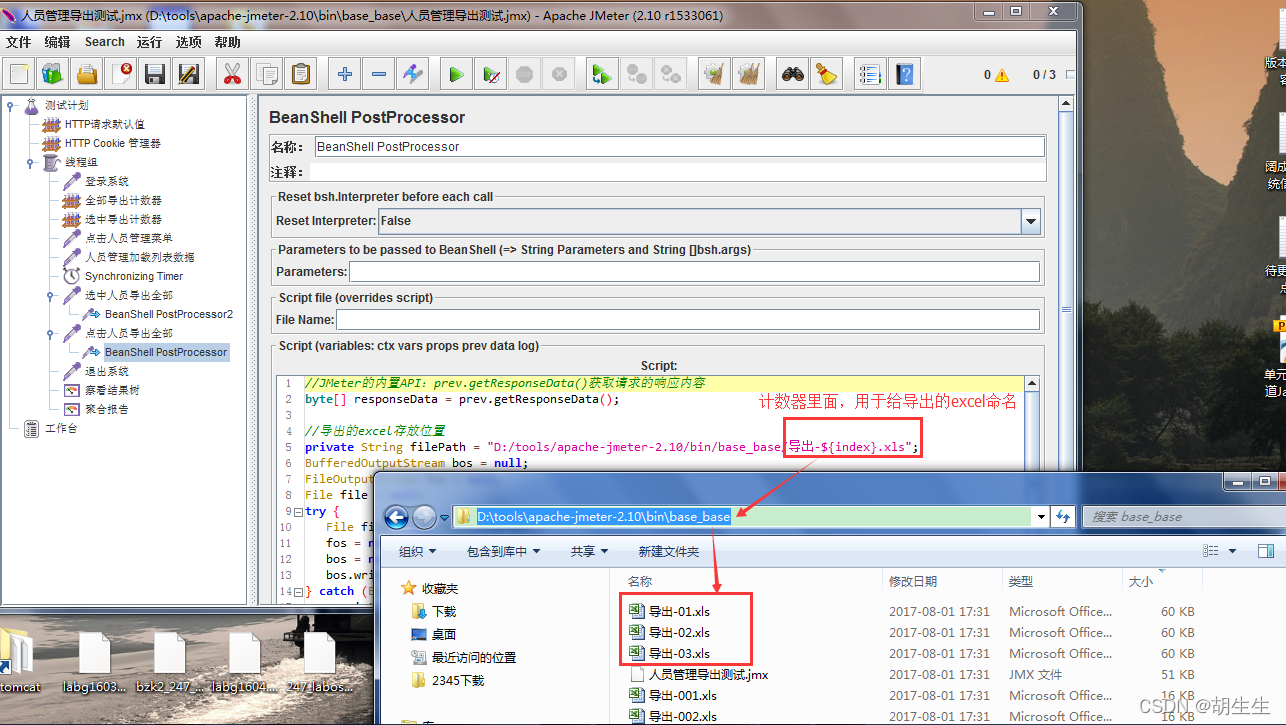The width and height of the screenshot is (1286, 725).
Task: Click the Help book toolbar icon
Action: click(905, 74)
